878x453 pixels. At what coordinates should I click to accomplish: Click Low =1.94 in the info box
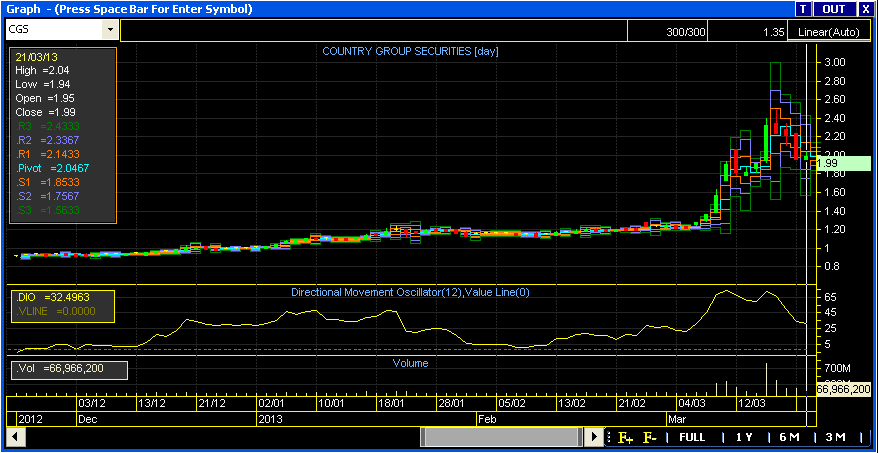click(41, 84)
